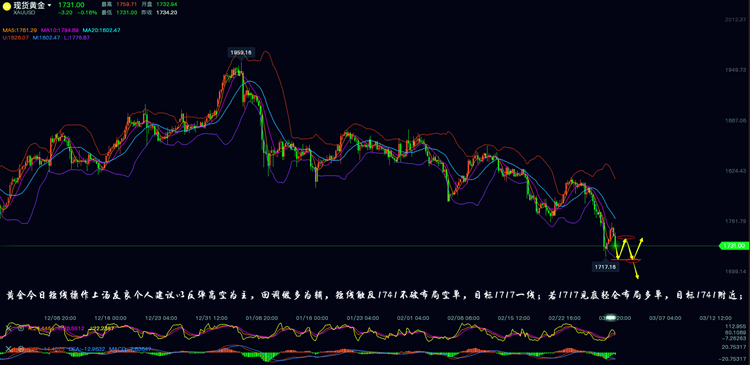Click the 01/08 20:00 time axis label
This screenshot has height=365, width=750.
pos(262,318)
